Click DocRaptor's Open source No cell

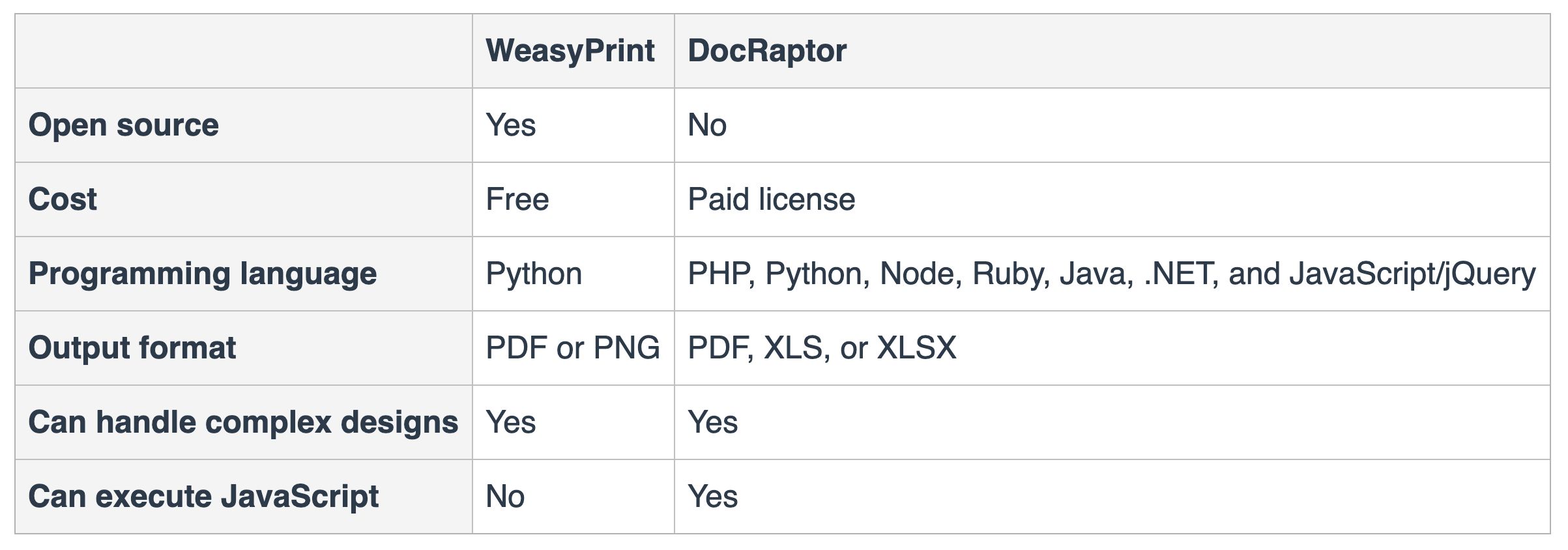pyautogui.click(x=706, y=125)
